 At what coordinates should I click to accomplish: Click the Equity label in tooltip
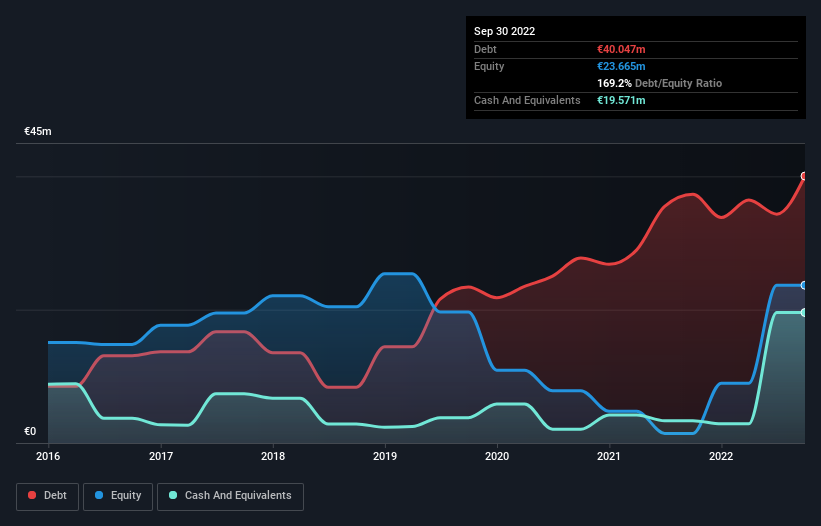[489, 66]
